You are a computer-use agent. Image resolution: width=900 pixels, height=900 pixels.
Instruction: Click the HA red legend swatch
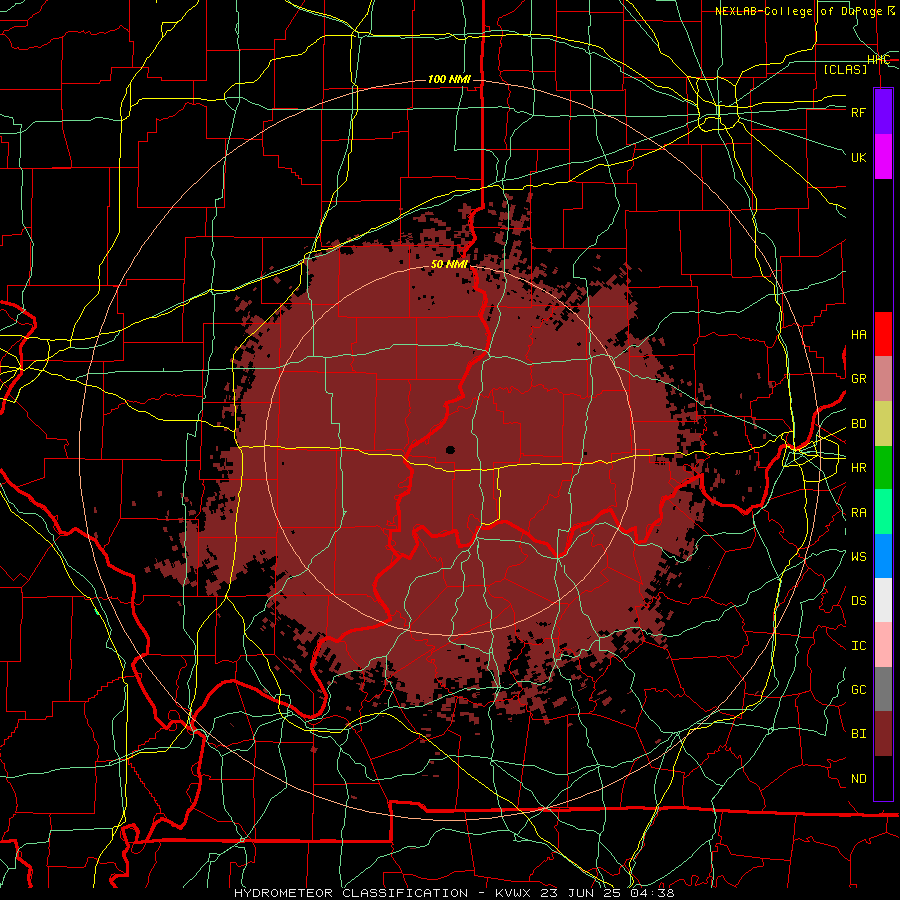coord(883,334)
